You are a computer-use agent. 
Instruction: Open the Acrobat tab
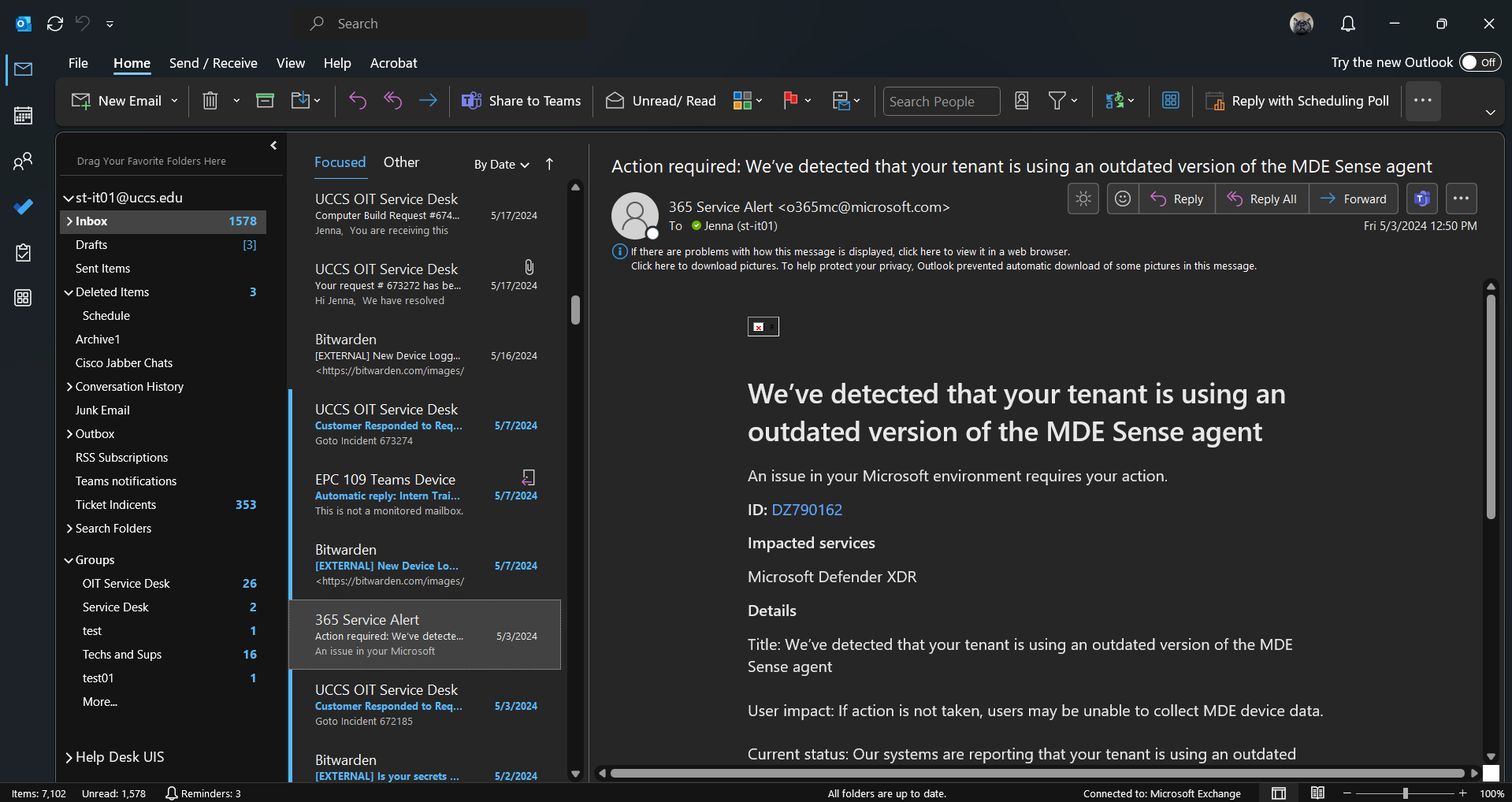pos(393,63)
